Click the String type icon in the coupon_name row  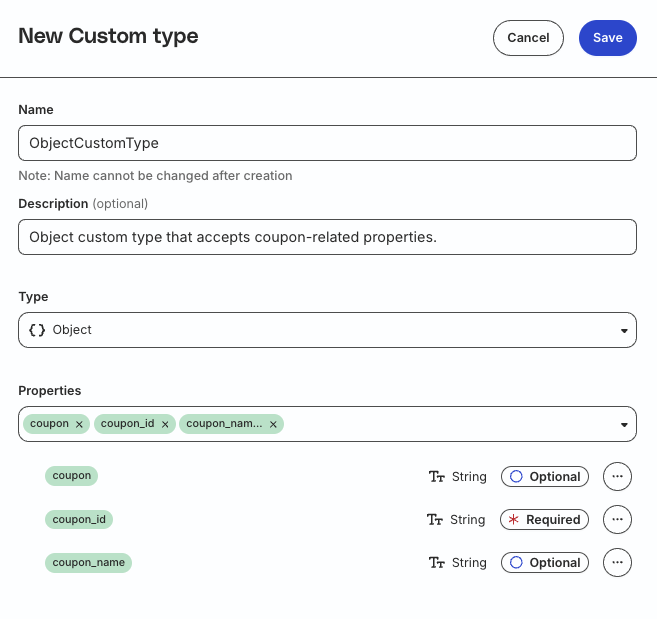(x=437, y=562)
